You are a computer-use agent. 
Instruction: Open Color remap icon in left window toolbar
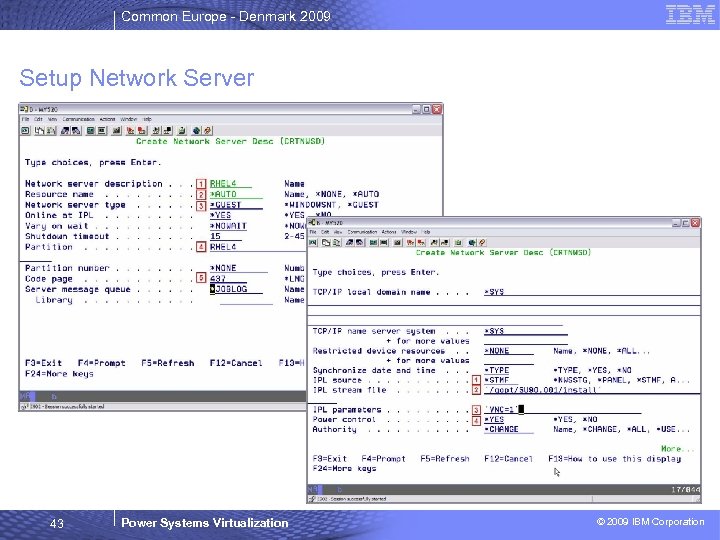(x=102, y=130)
